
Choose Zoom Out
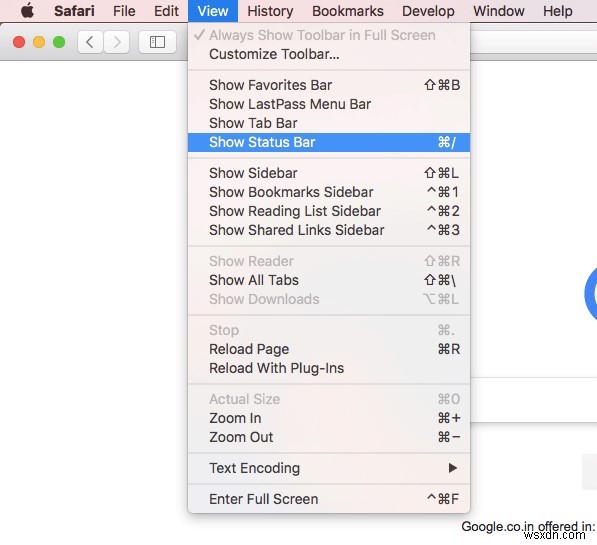[x=329, y=437]
